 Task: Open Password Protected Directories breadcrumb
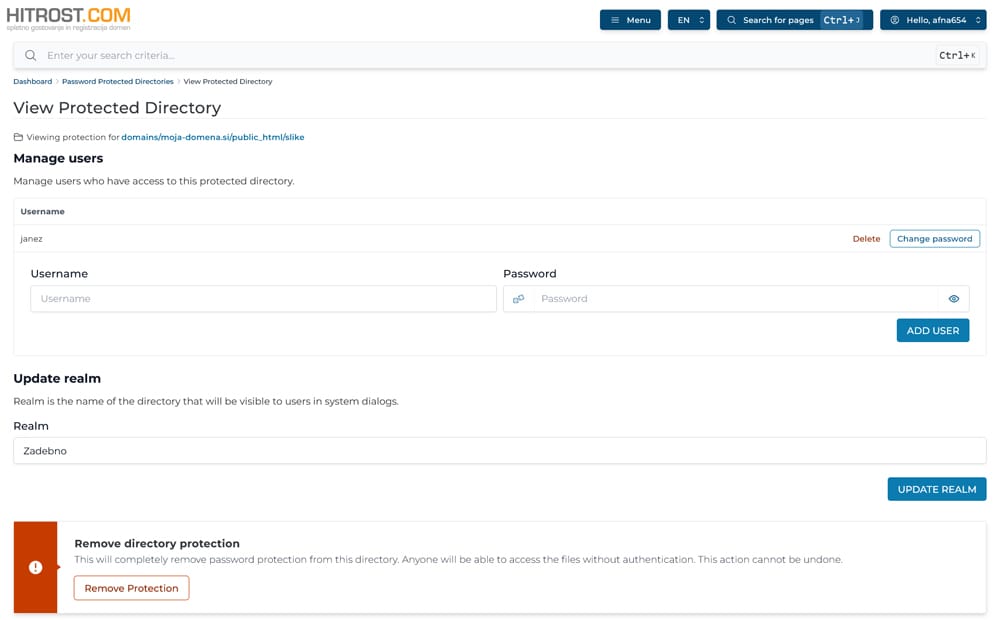[118, 81]
